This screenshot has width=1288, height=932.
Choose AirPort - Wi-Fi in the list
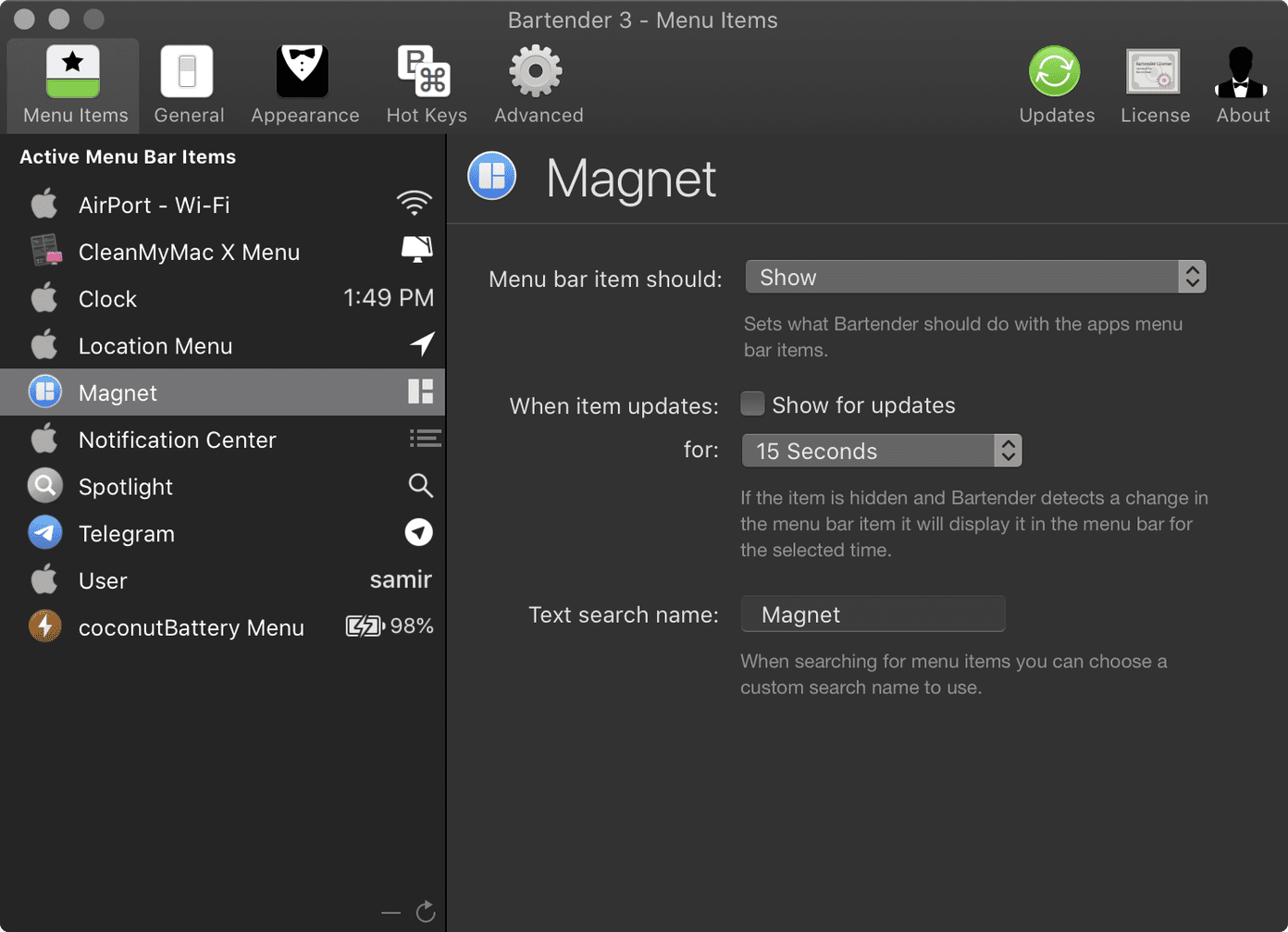(x=223, y=205)
